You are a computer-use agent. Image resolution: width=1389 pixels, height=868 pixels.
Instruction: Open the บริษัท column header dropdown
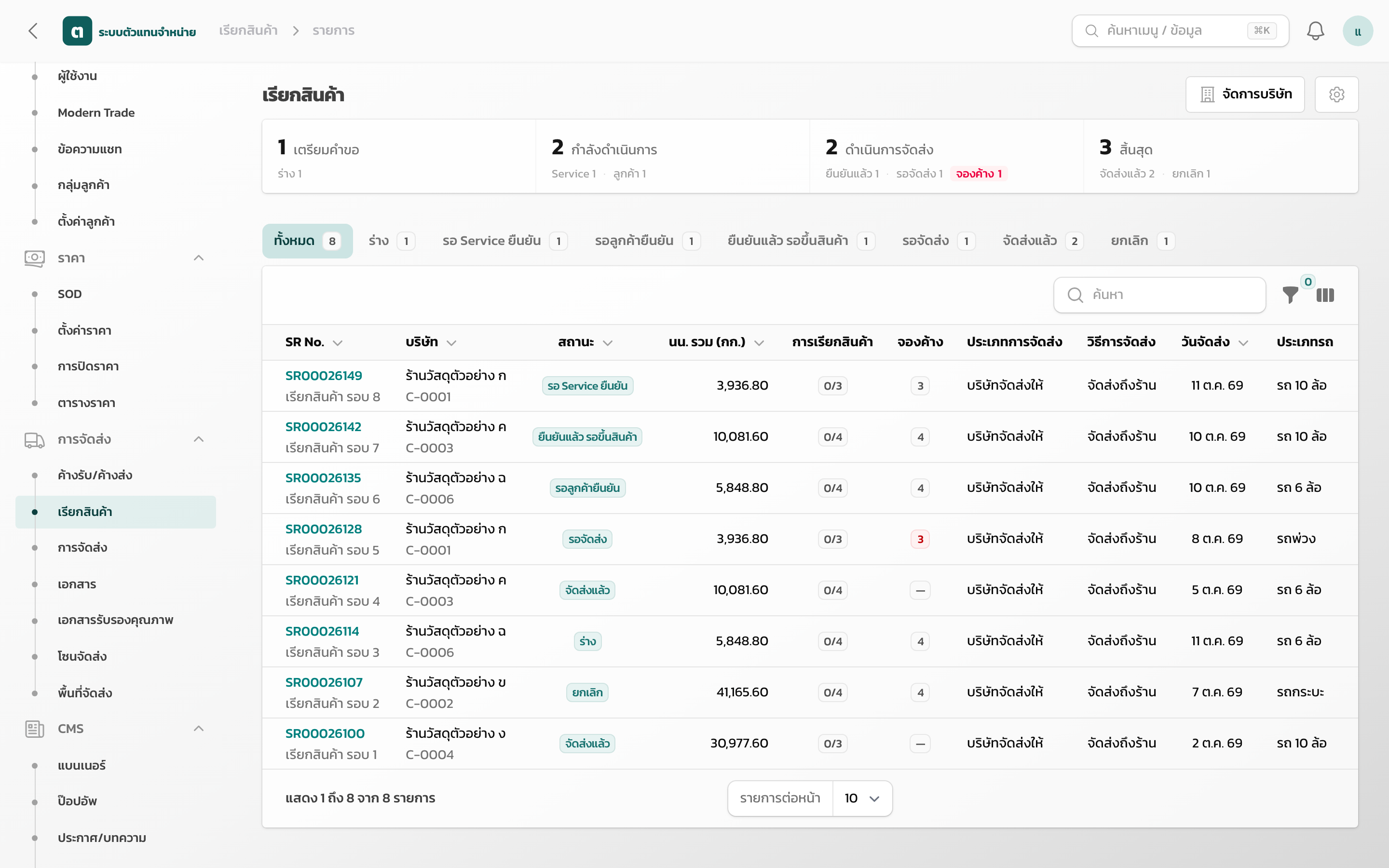coord(451,343)
